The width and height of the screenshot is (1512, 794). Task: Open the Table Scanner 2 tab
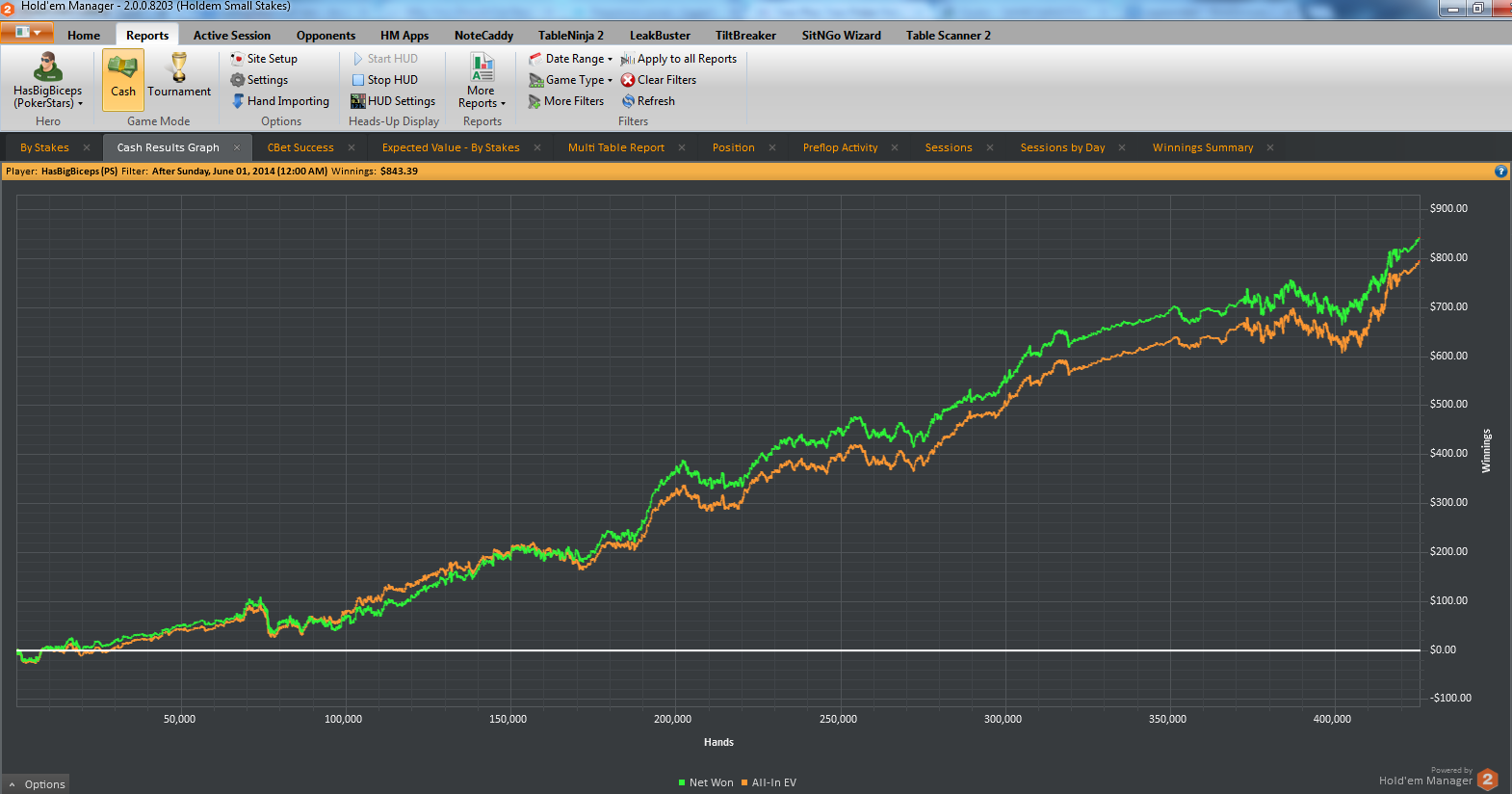pos(948,36)
